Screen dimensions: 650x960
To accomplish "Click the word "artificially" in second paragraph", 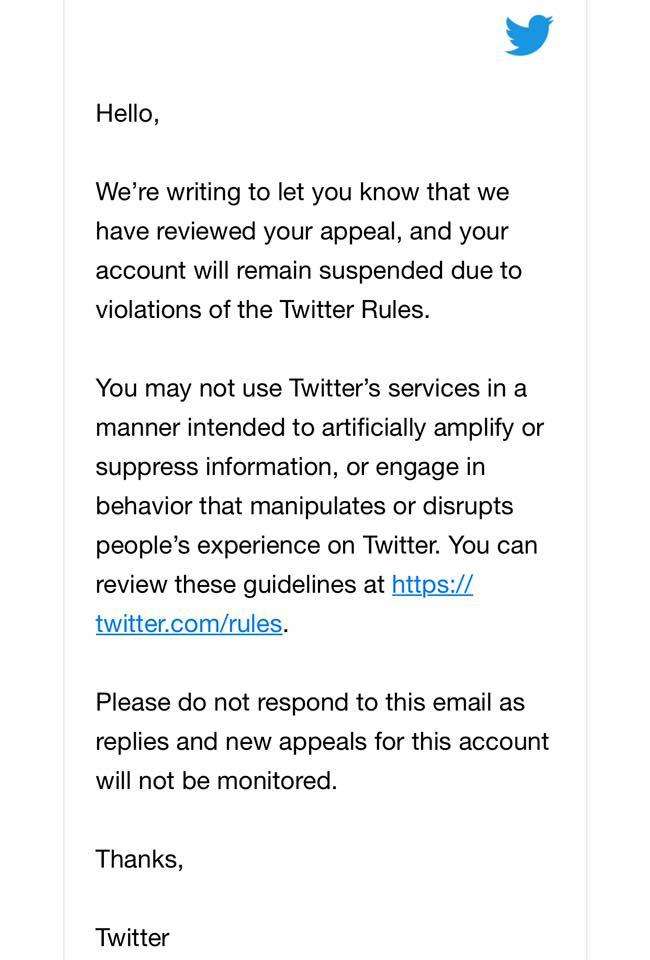I will 374,428.
